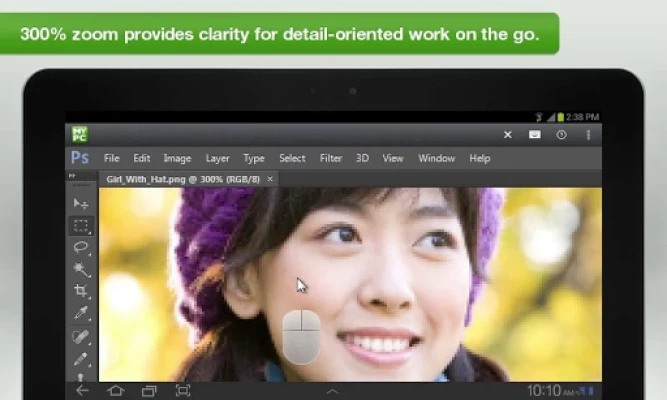The image size is (667, 400).
Task: Select the Magic Wand tool
Action: 81,269
